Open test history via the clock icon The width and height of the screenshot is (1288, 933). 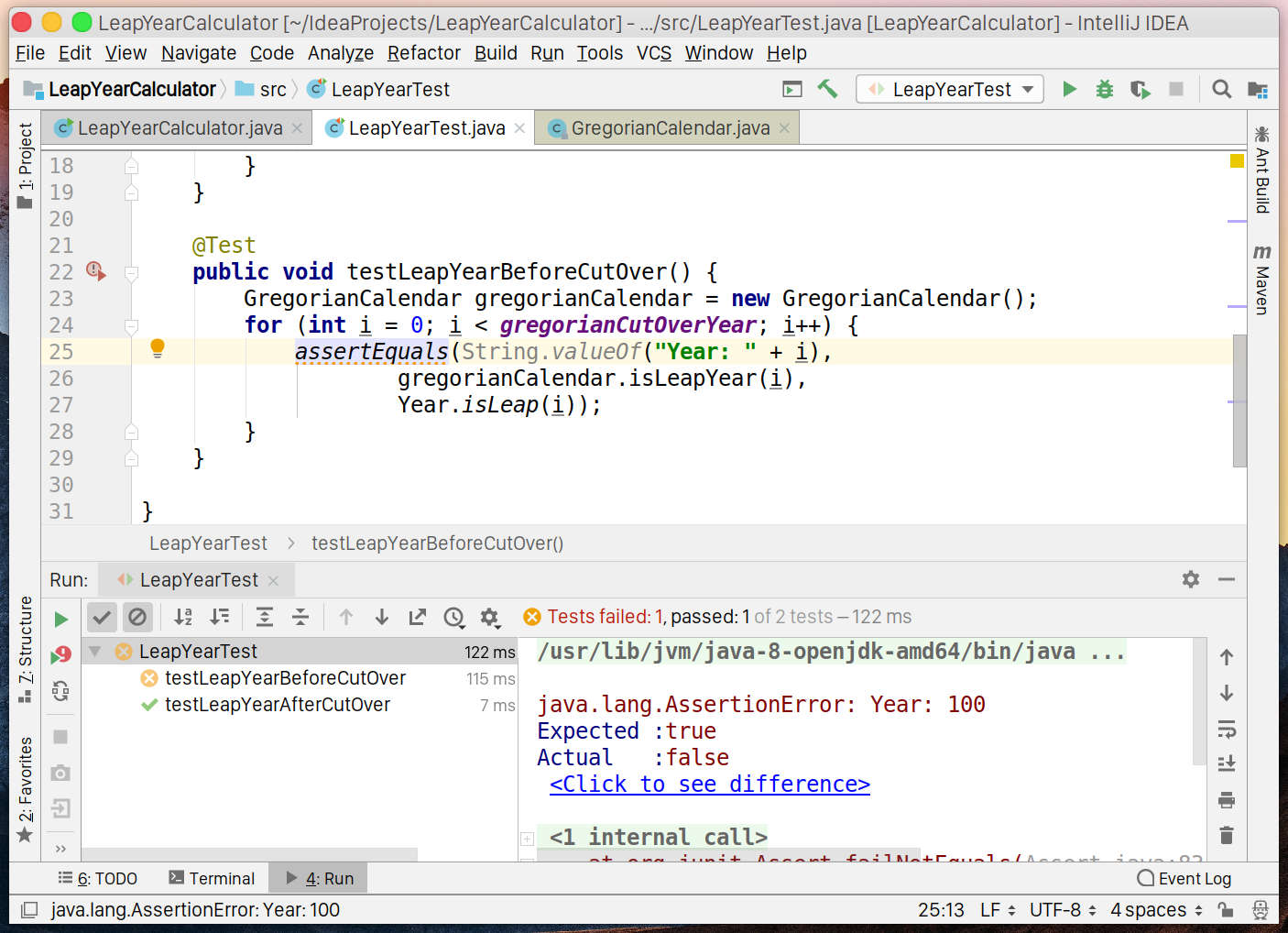point(454,617)
